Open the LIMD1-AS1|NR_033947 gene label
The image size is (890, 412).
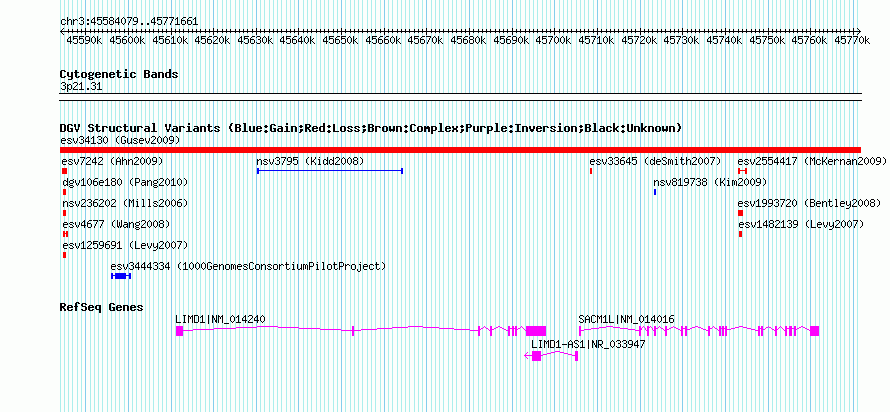click(588, 344)
